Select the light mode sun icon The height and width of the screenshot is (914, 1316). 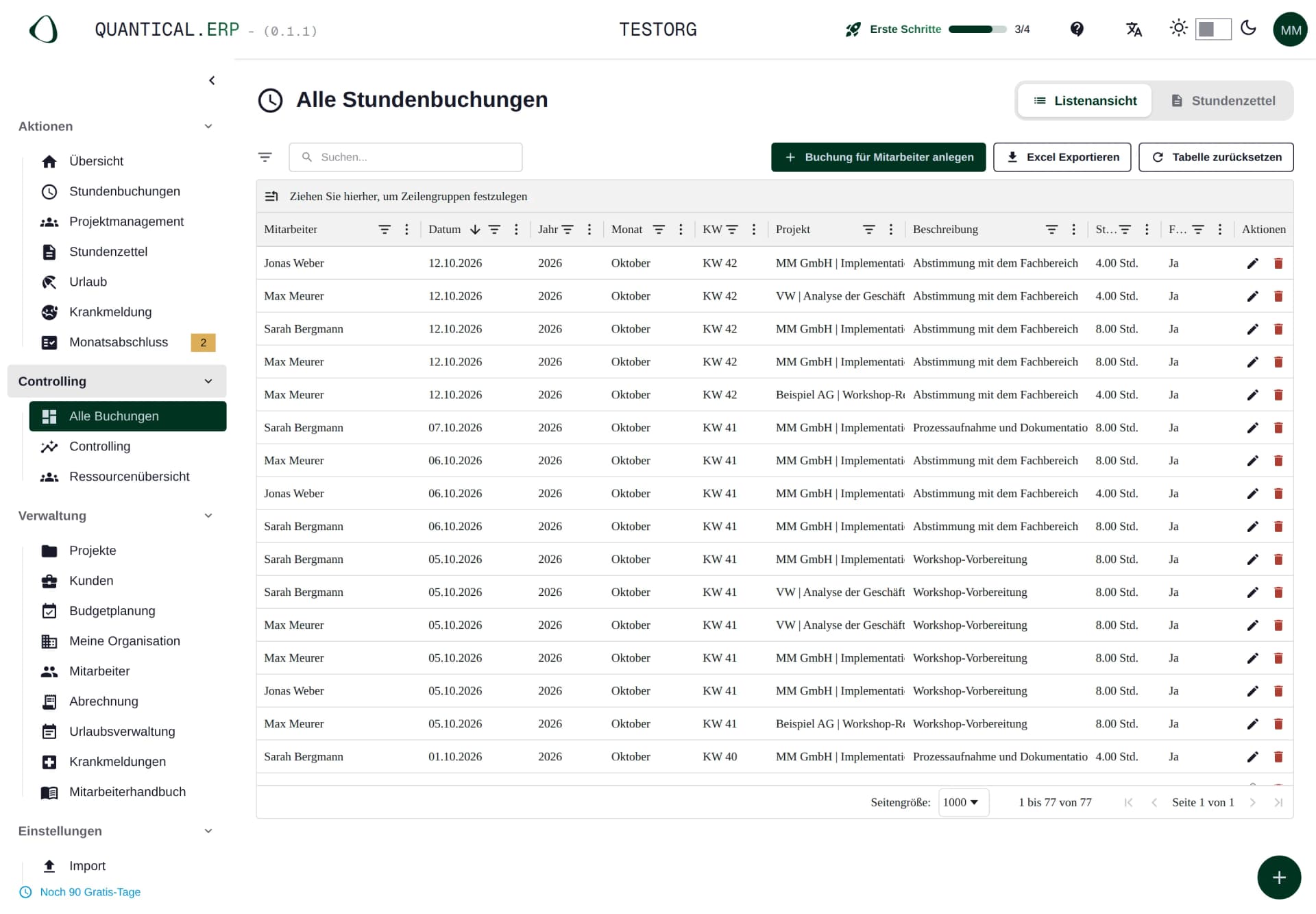1178,28
